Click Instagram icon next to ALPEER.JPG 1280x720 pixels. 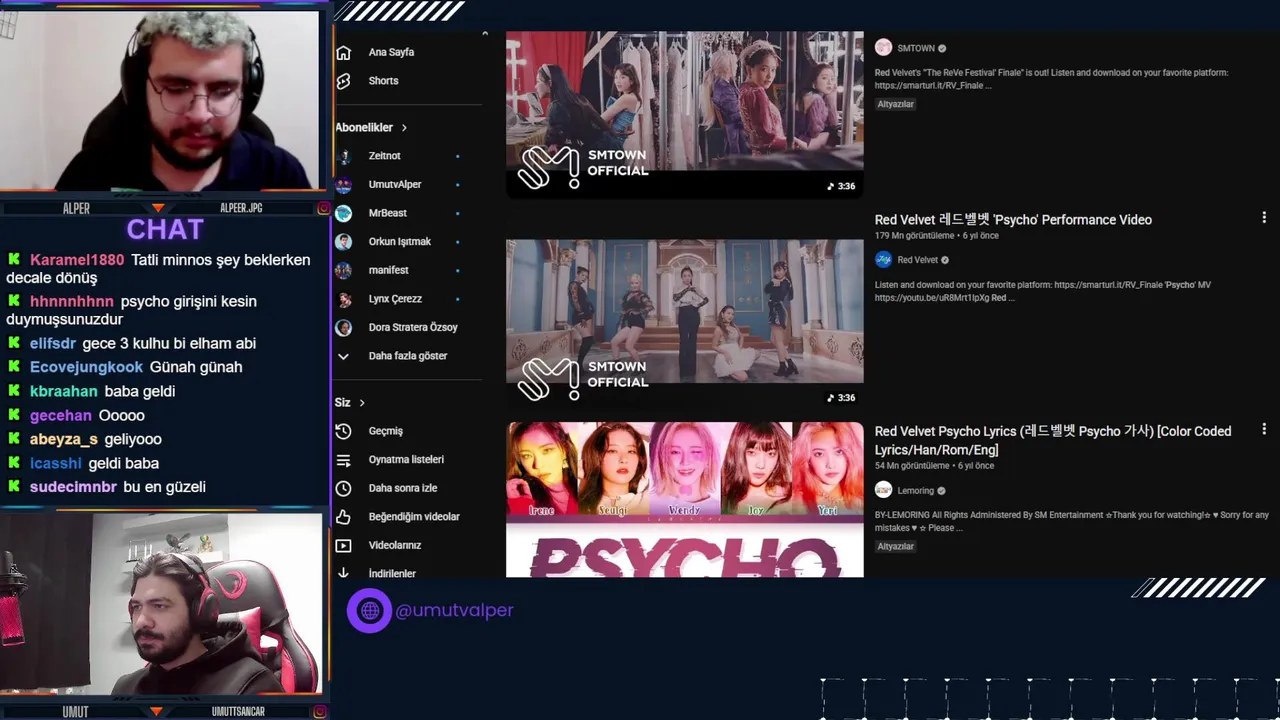323,208
